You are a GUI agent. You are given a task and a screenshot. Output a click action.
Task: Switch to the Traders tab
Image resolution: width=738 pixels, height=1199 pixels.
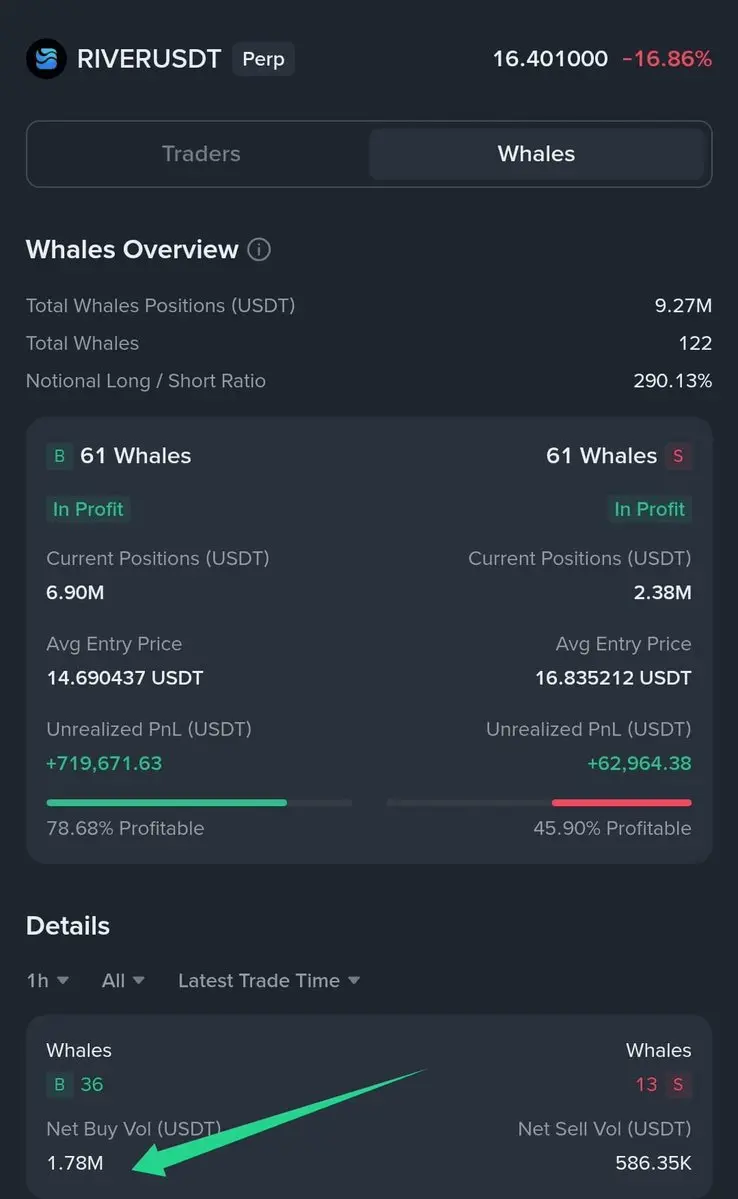point(201,154)
